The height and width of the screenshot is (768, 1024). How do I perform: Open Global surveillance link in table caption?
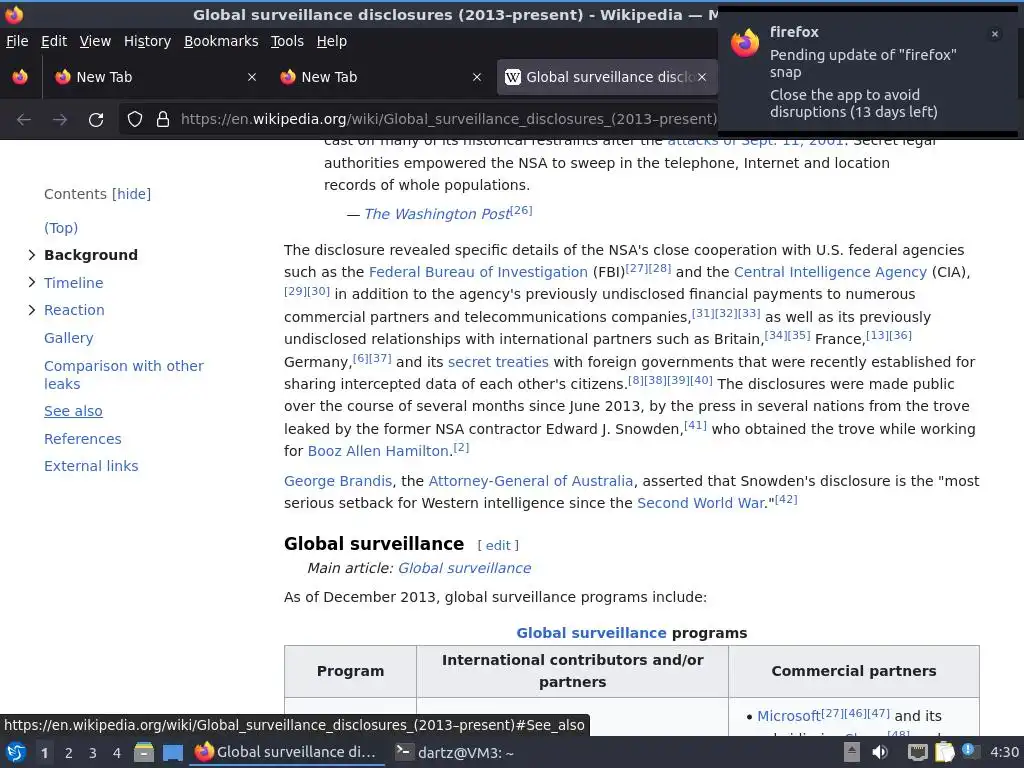point(591,633)
